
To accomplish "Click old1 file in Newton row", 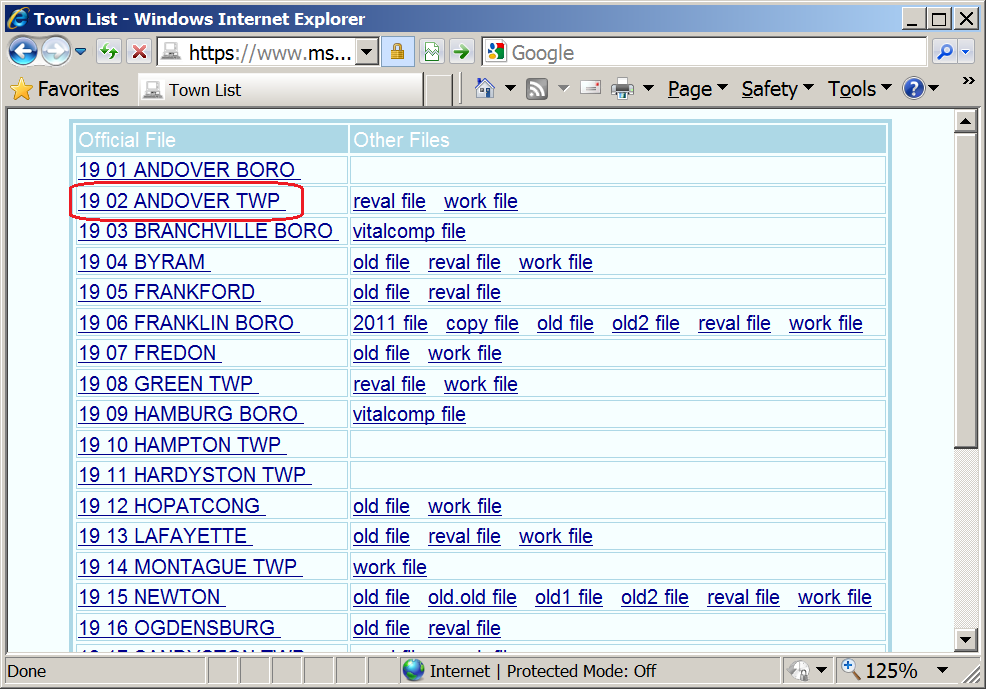I will (x=568, y=597).
